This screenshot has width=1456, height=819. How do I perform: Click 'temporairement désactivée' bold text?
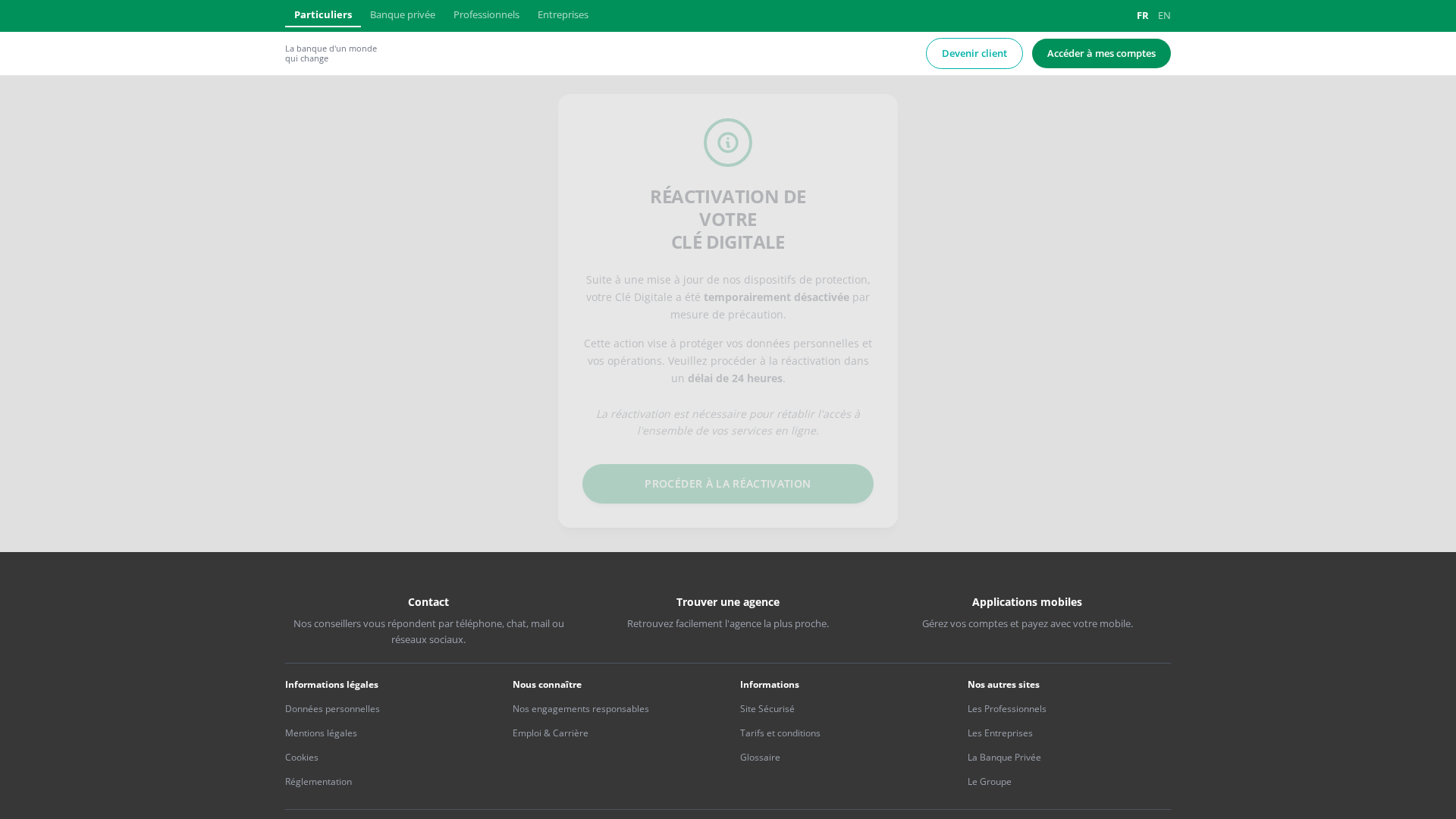click(777, 297)
